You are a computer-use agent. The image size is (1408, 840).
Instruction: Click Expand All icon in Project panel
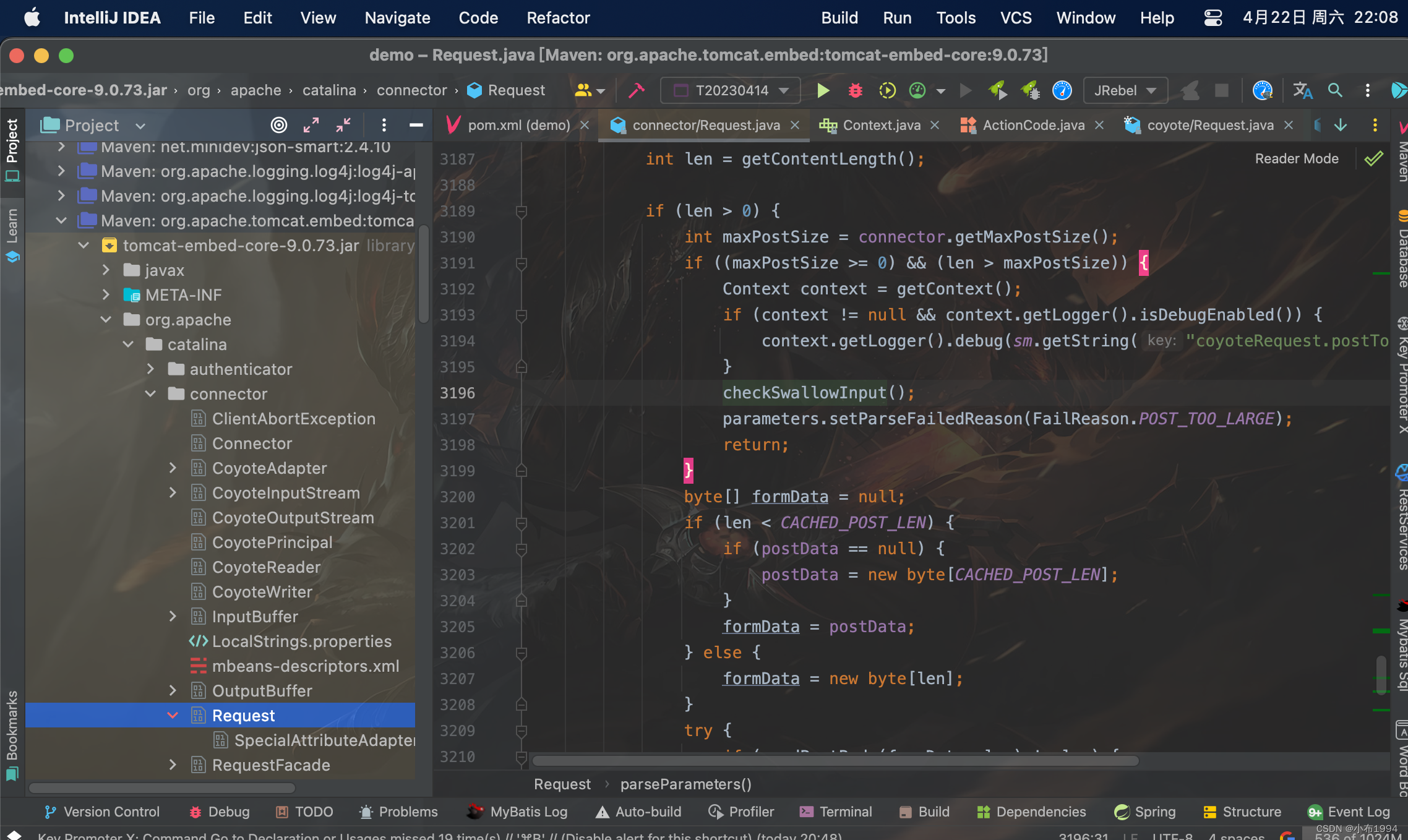click(x=311, y=126)
